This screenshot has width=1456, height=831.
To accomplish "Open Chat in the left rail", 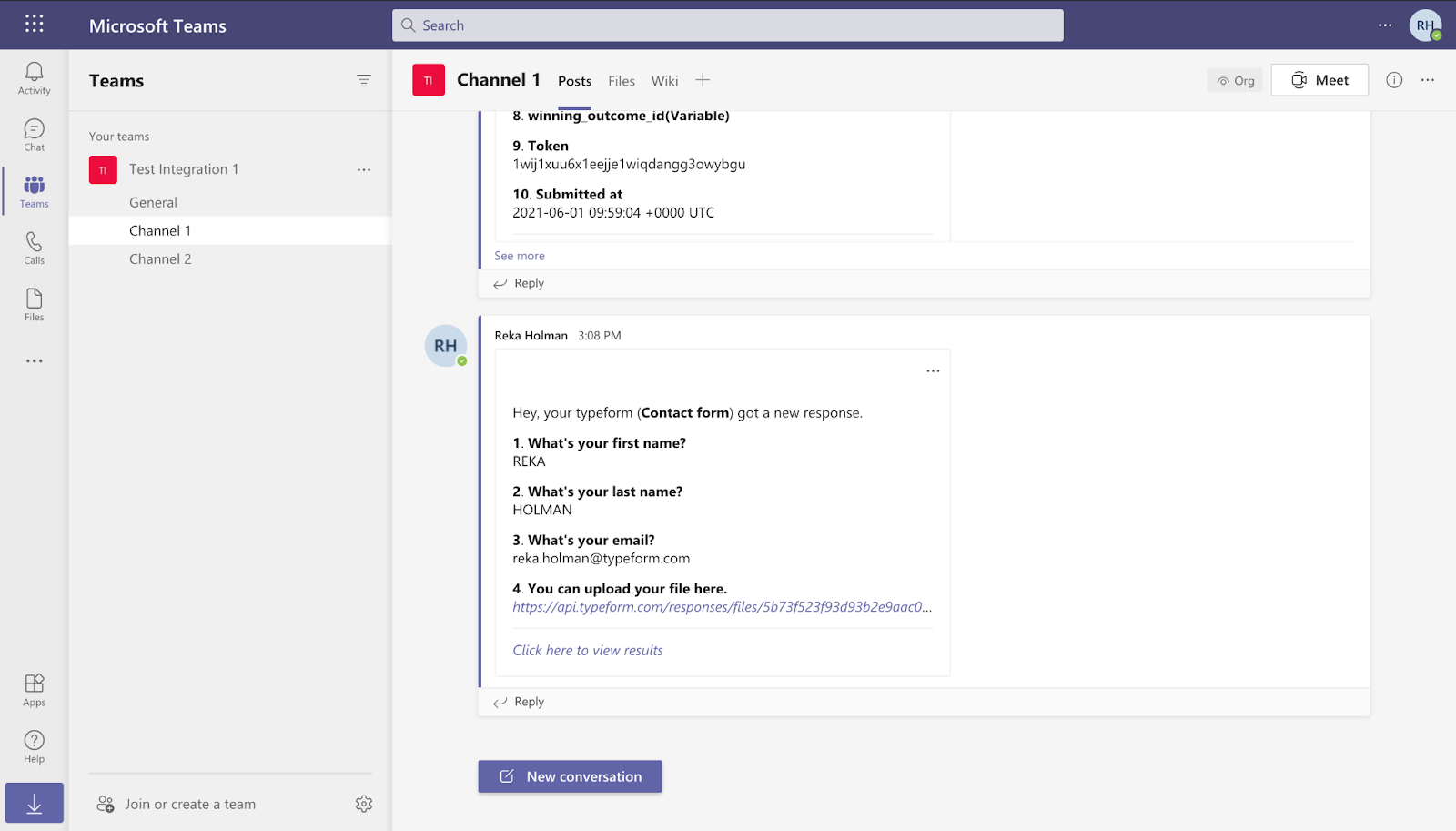I will tap(34, 135).
